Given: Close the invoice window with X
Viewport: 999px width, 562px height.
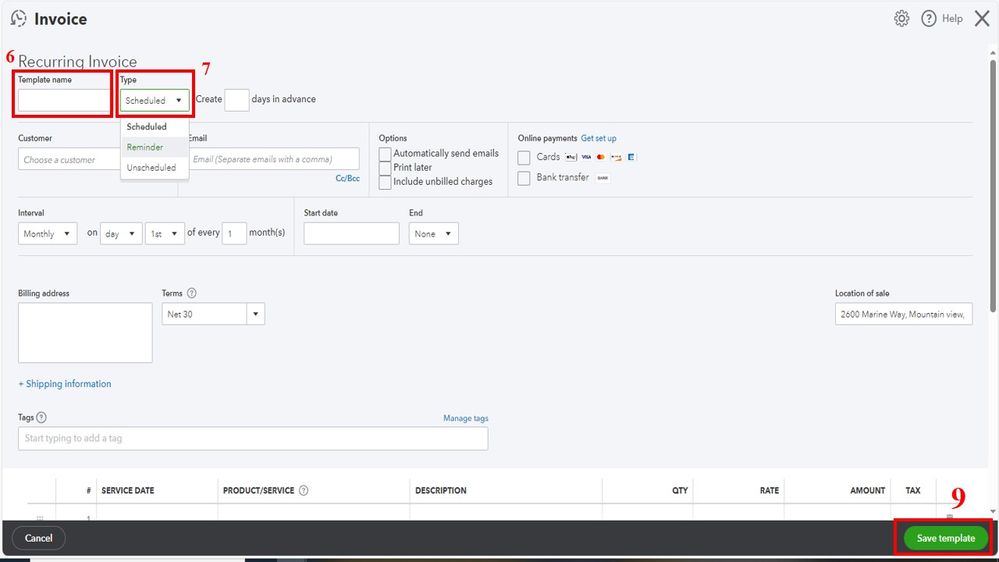Looking at the screenshot, I should tap(982, 18).
